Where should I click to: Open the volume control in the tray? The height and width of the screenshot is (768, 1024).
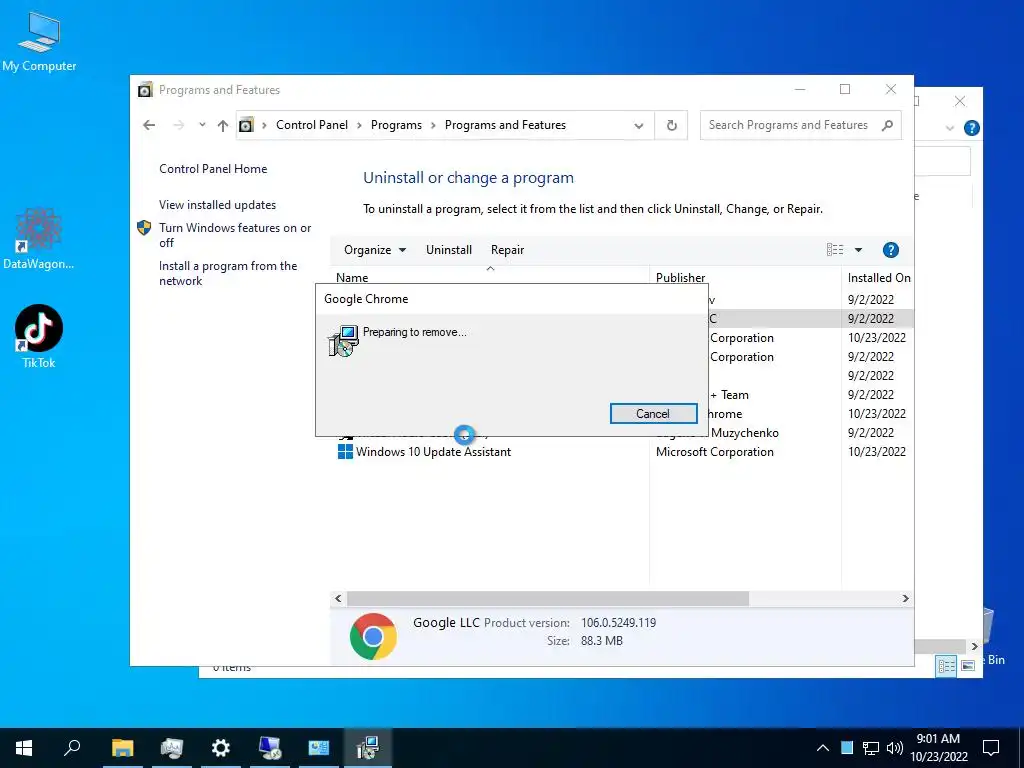pyautogui.click(x=895, y=748)
